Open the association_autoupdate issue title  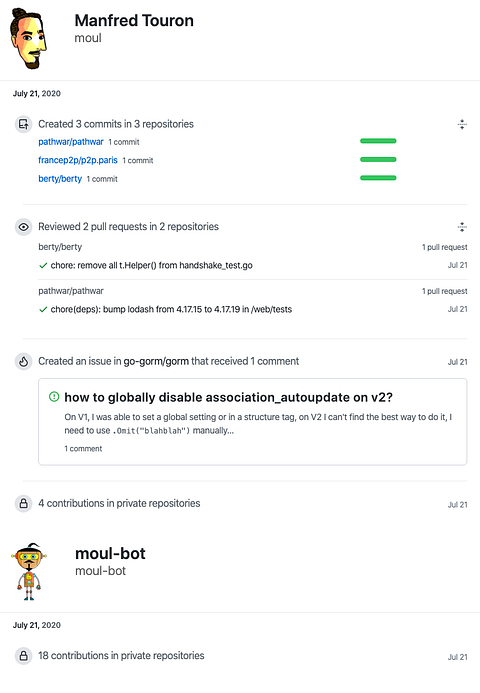pyautogui.click(x=229, y=397)
